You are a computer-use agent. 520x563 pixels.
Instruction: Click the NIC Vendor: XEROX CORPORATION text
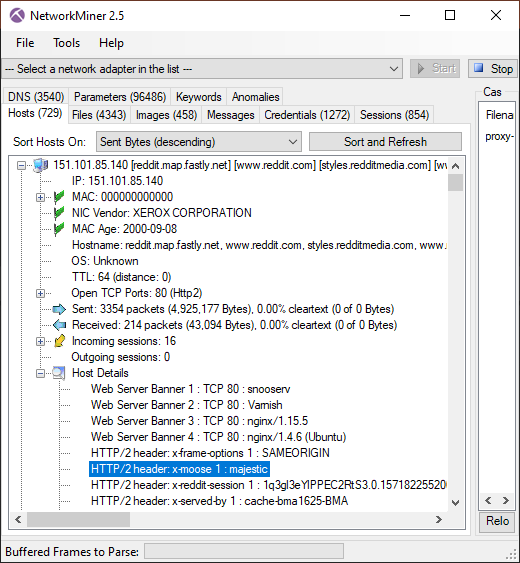(162, 213)
